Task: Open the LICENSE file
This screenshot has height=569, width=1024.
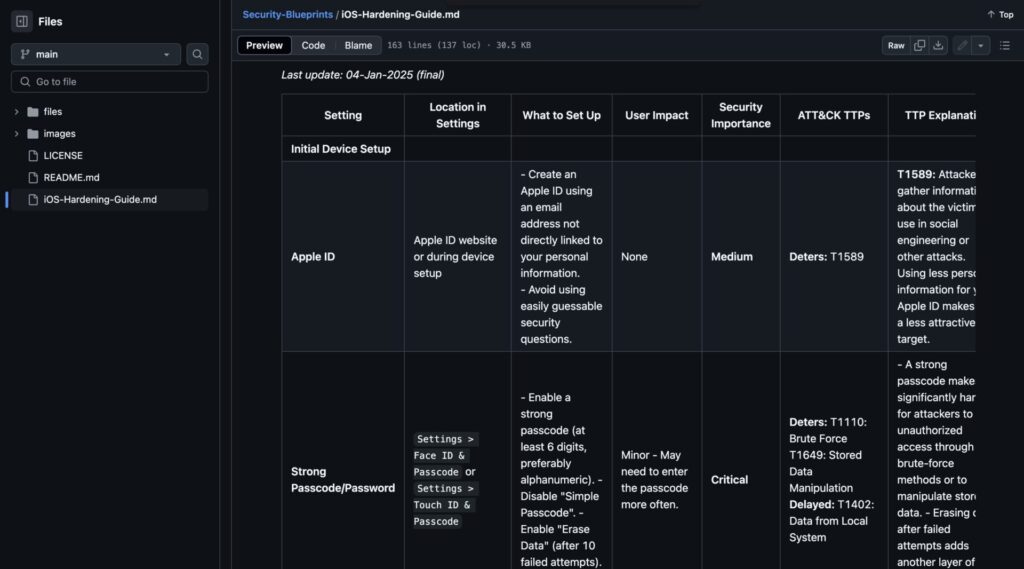Action: point(63,155)
